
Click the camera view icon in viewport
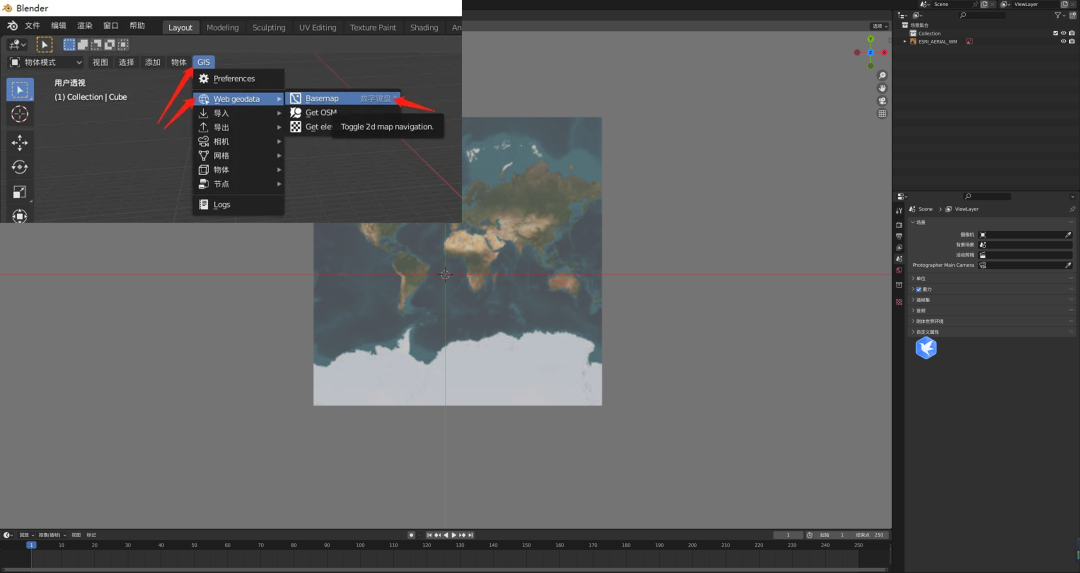click(x=882, y=101)
